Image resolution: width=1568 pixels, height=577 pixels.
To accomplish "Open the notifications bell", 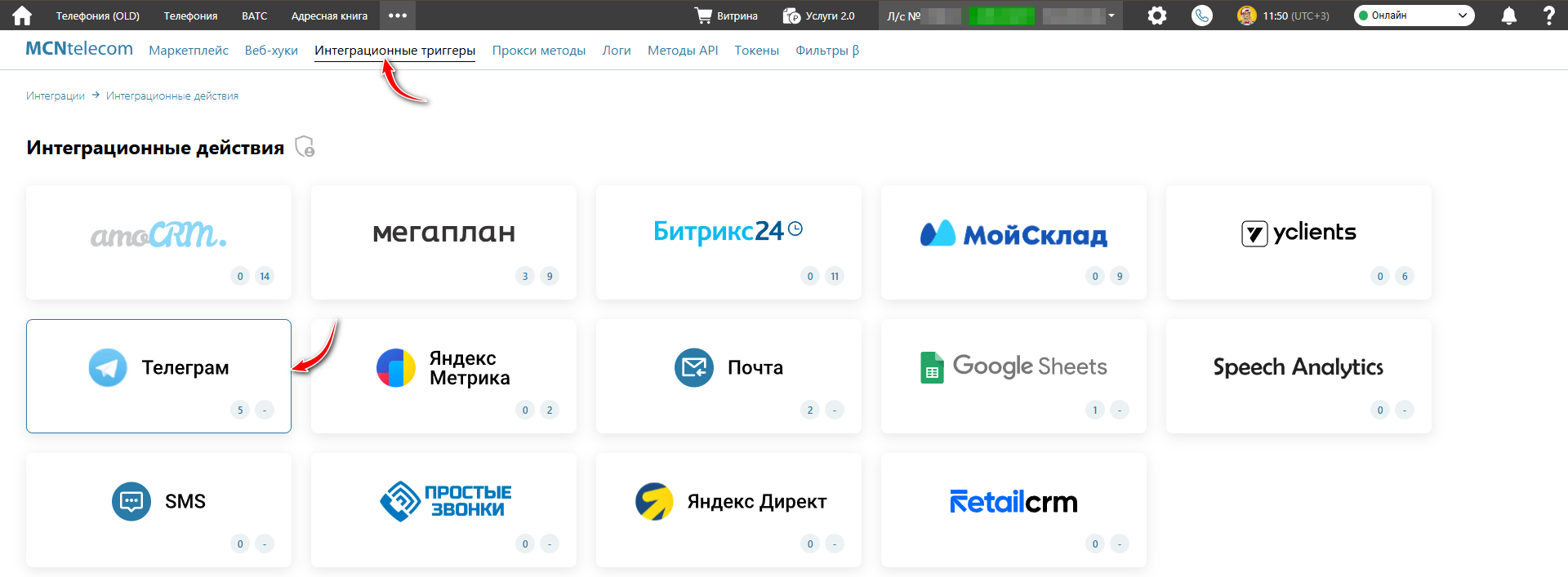I will [x=1509, y=16].
